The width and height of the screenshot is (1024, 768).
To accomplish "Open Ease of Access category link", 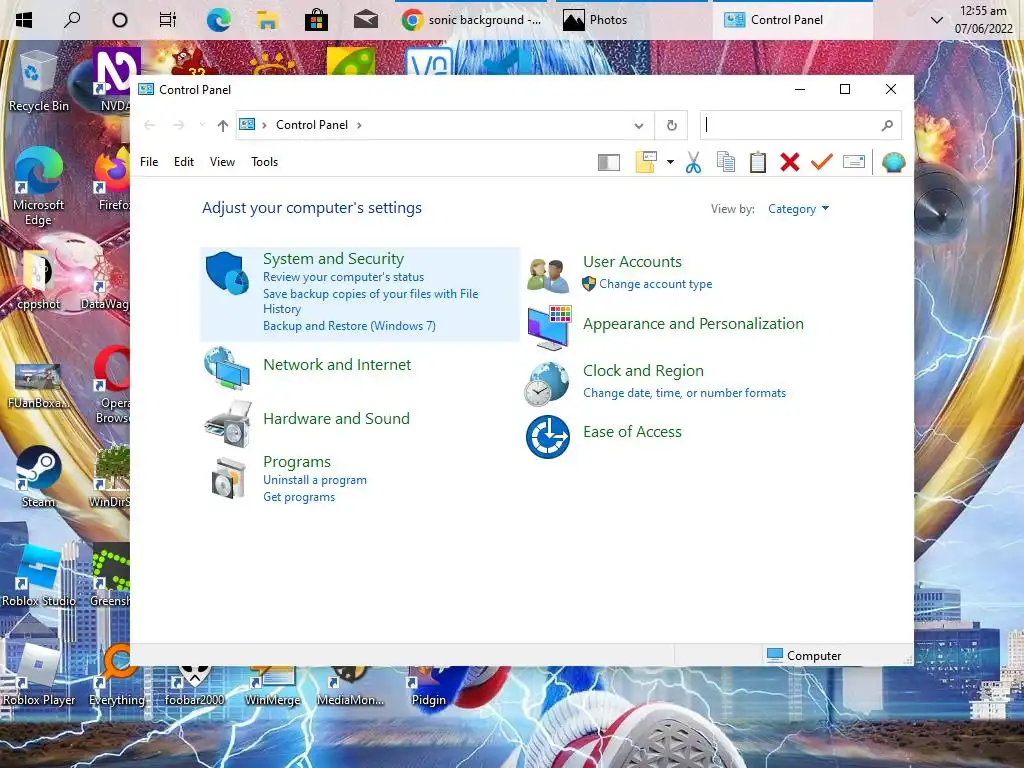I will (632, 432).
